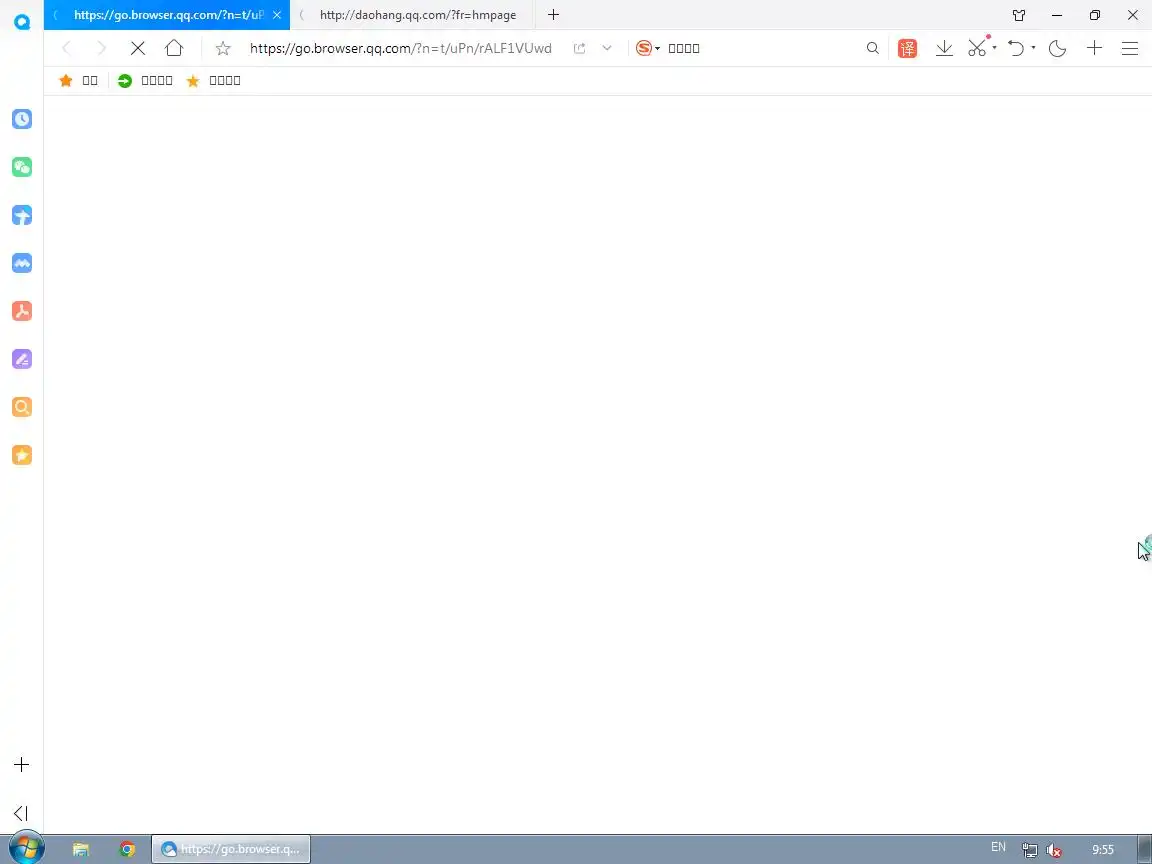The image size is (1152, 864).
Task: Open the green arrow bookmark
Action: (x=145, y=81)
